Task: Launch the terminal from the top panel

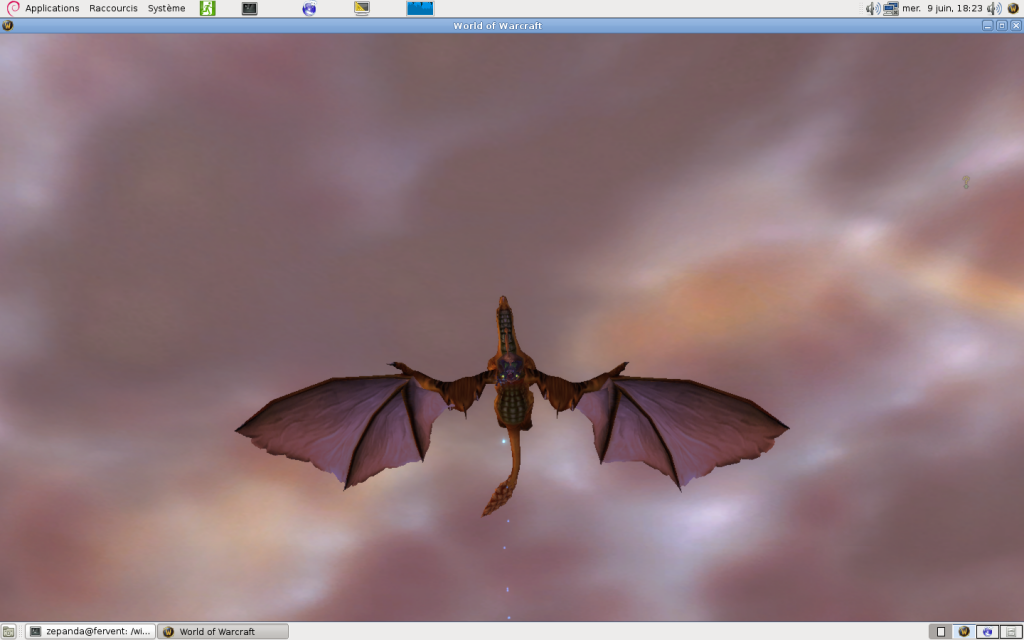Action: [x=249, y=8]
